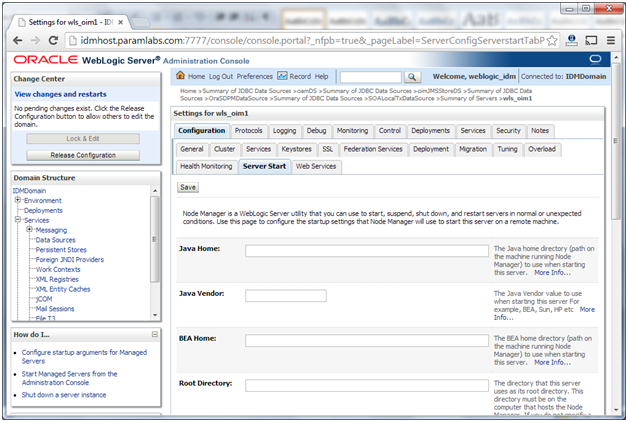Open the Logging tab
Viewport: 628px width, 422px height.
pyautogui.click(x=284, y=131)
